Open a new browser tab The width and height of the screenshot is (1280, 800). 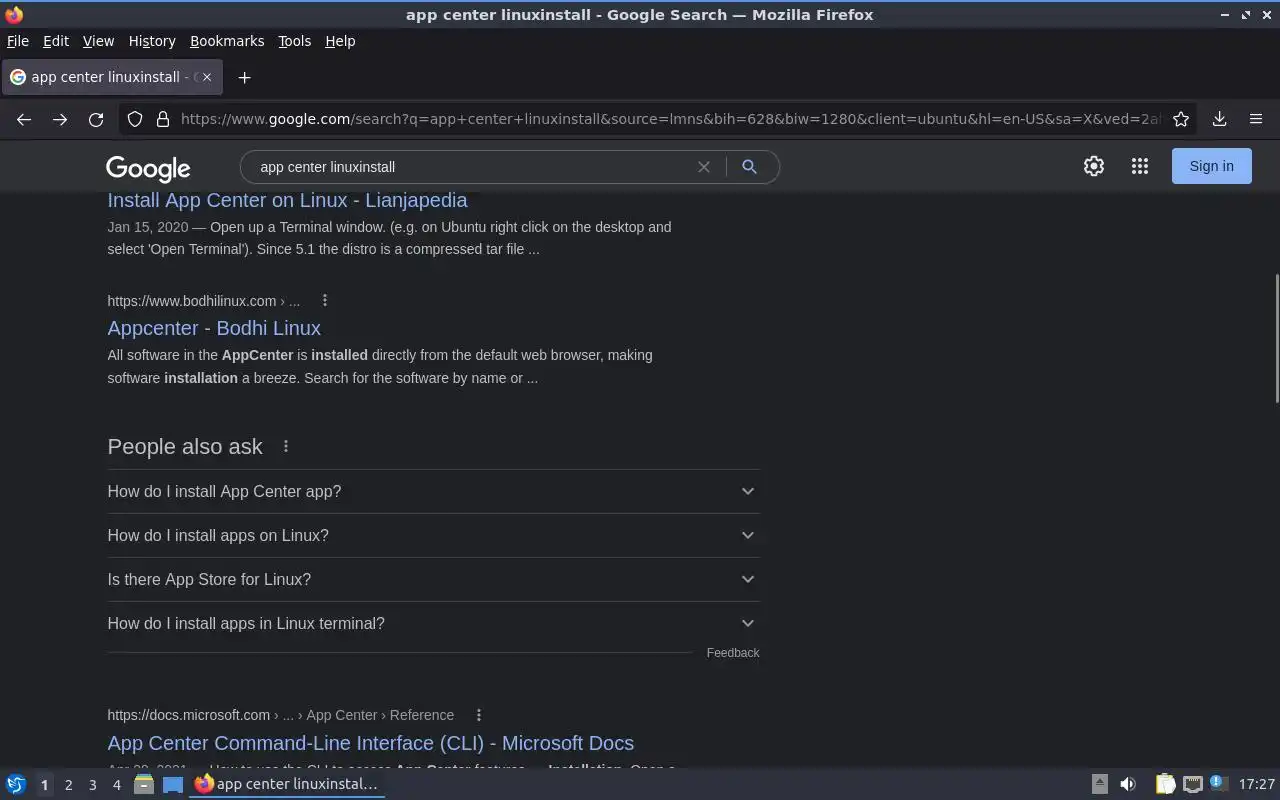pos(244,77)
